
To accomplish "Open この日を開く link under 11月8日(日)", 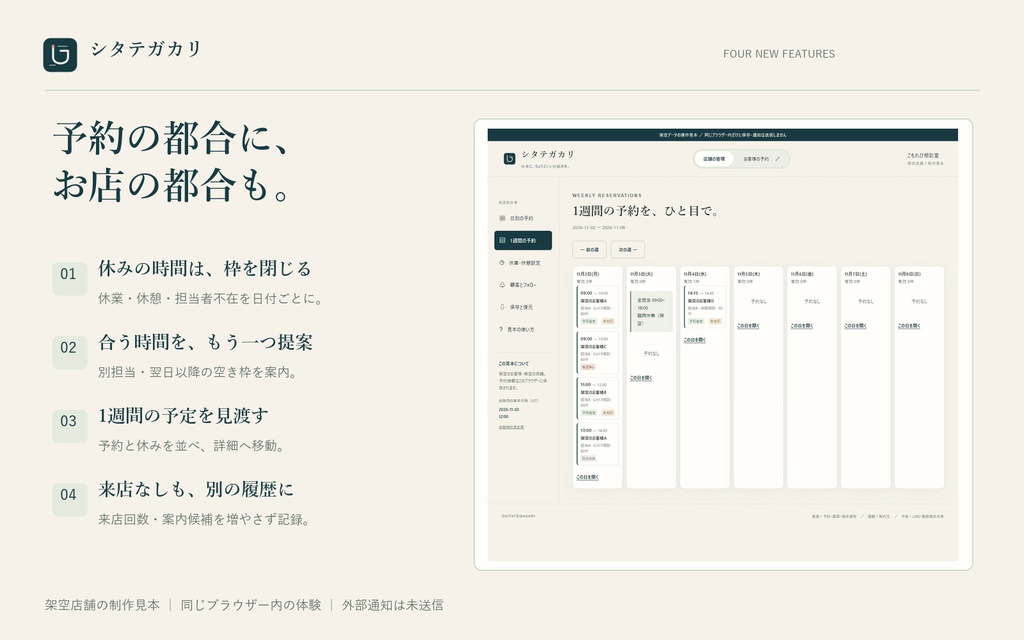I will click(x=908, y=326).
